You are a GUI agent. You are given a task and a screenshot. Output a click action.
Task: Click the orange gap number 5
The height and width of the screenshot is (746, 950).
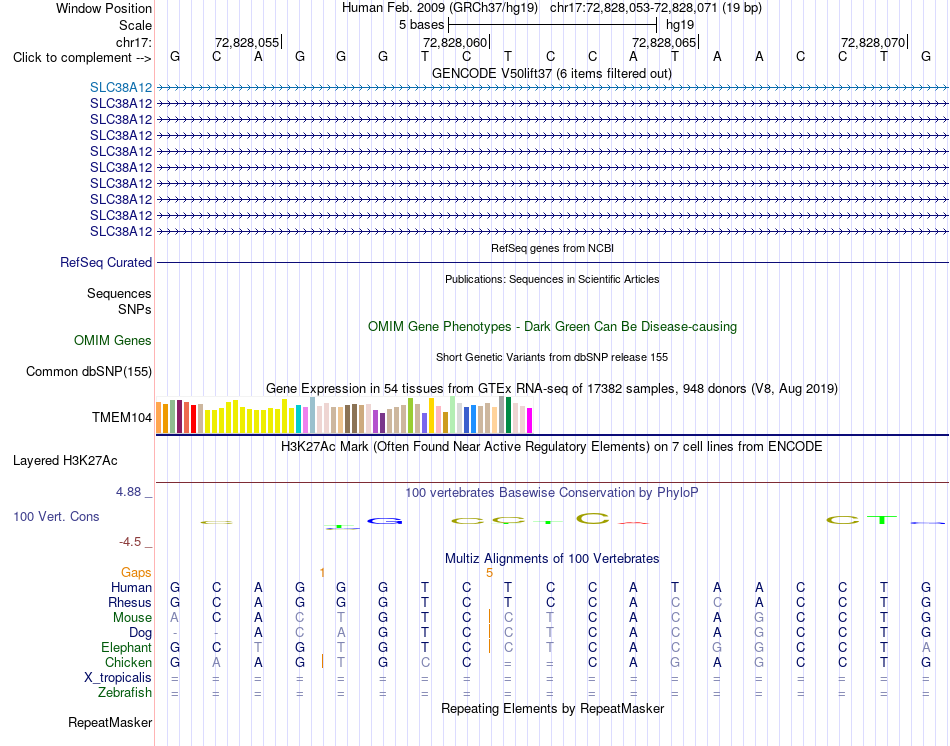(490, 573)
